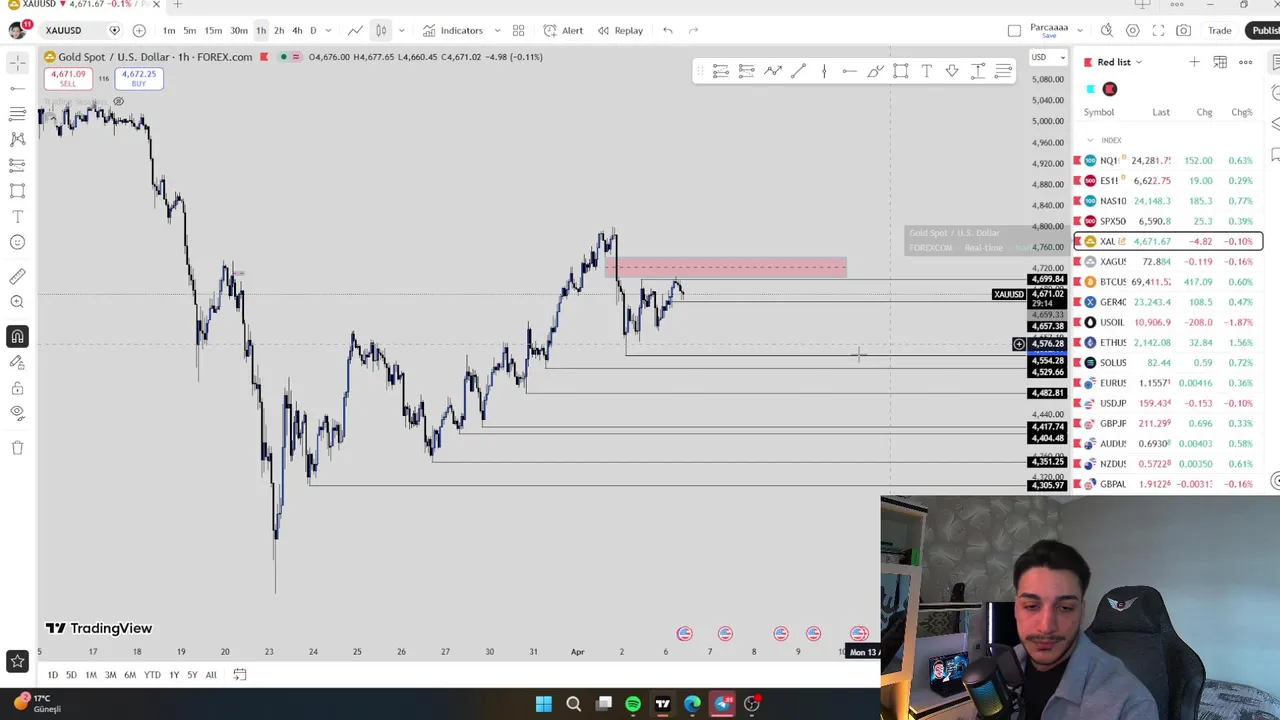Switch to the 2h timeframe
The image size is (1280, 720).
(279, 30)
